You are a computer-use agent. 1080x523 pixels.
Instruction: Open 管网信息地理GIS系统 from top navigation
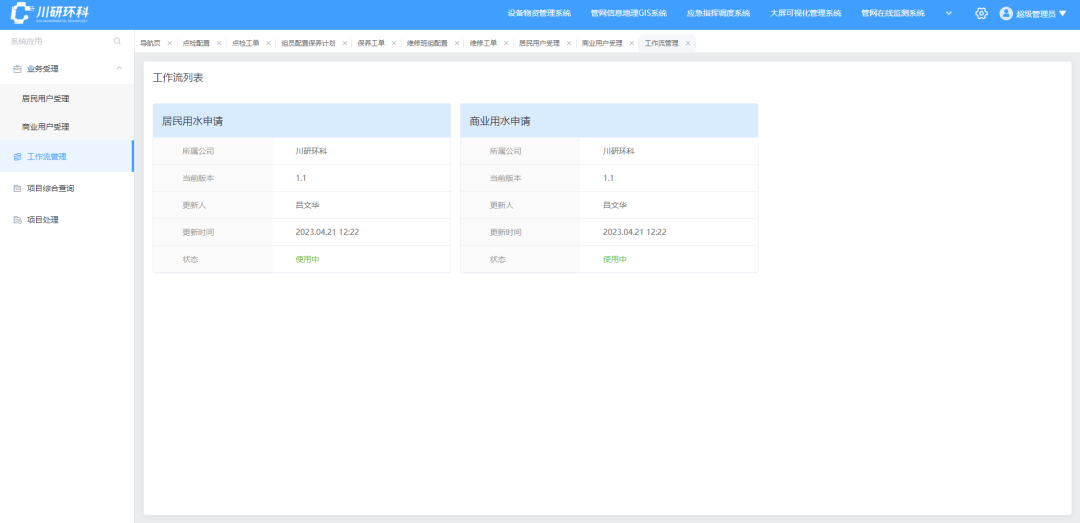click(628, 13)
